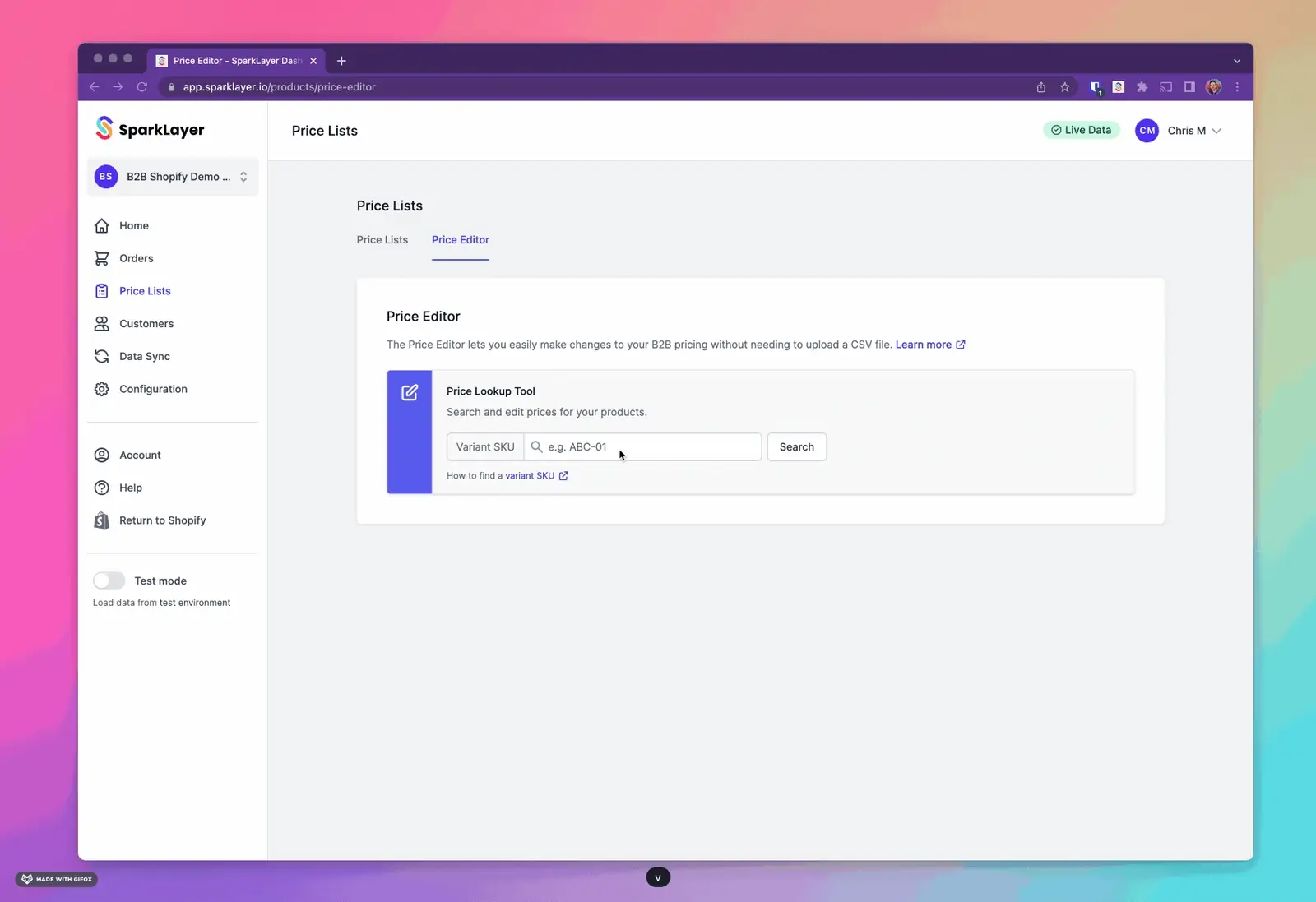
Task: Open the Home sidebar item
Action: [133, 225]
